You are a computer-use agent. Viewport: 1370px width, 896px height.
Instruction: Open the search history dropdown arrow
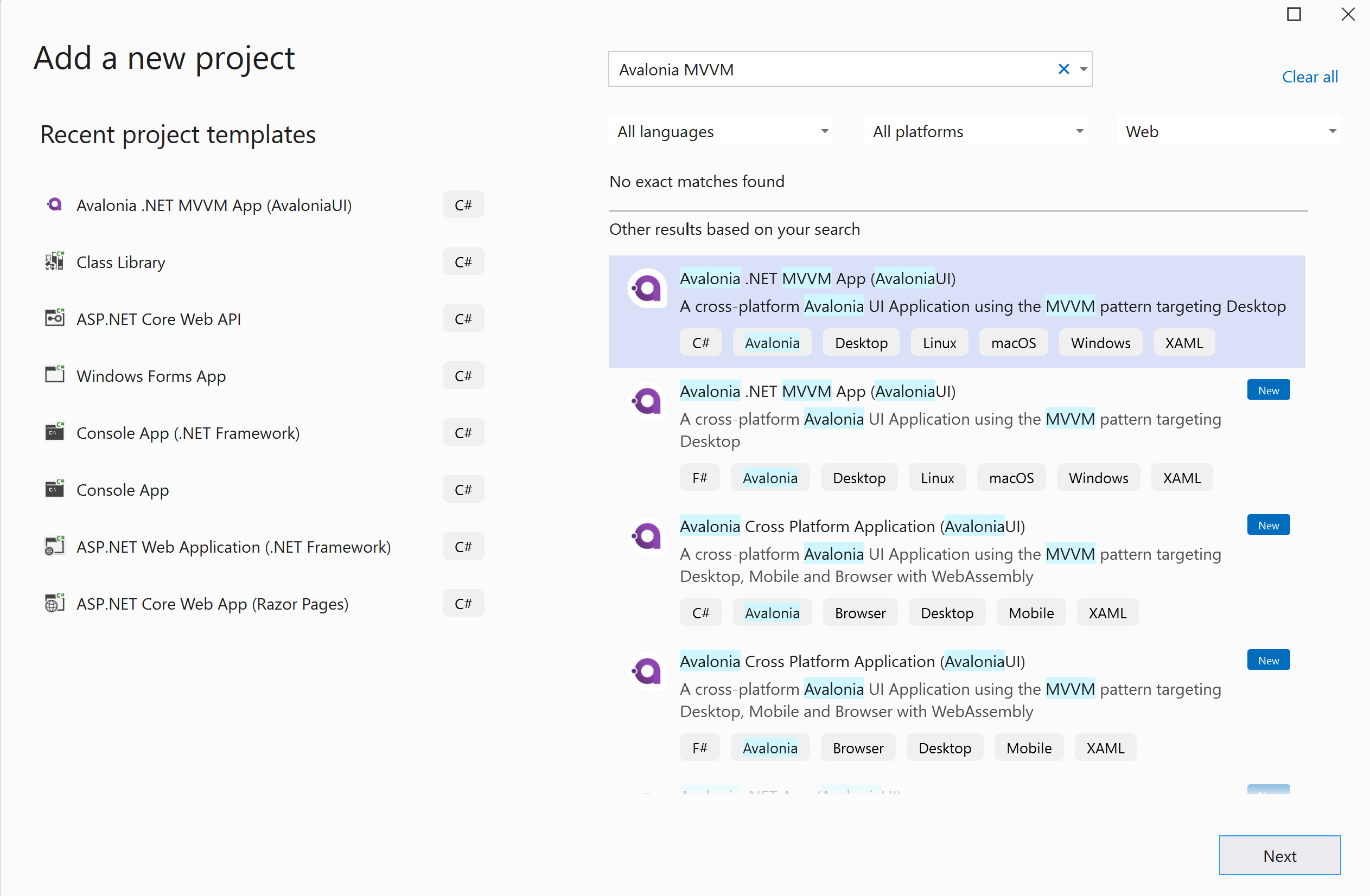pos(1084,69)
